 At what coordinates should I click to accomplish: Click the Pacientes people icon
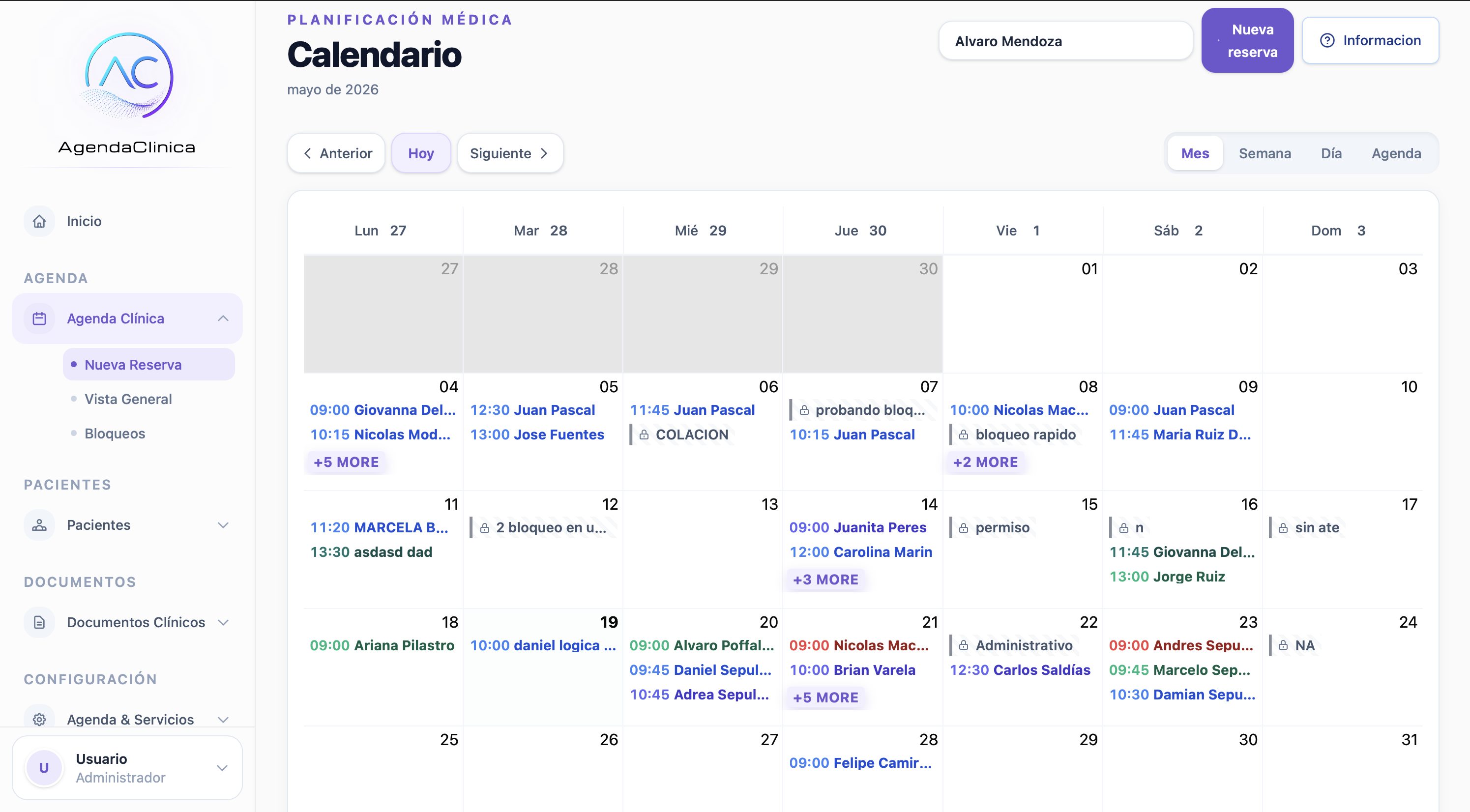point(39,525)
